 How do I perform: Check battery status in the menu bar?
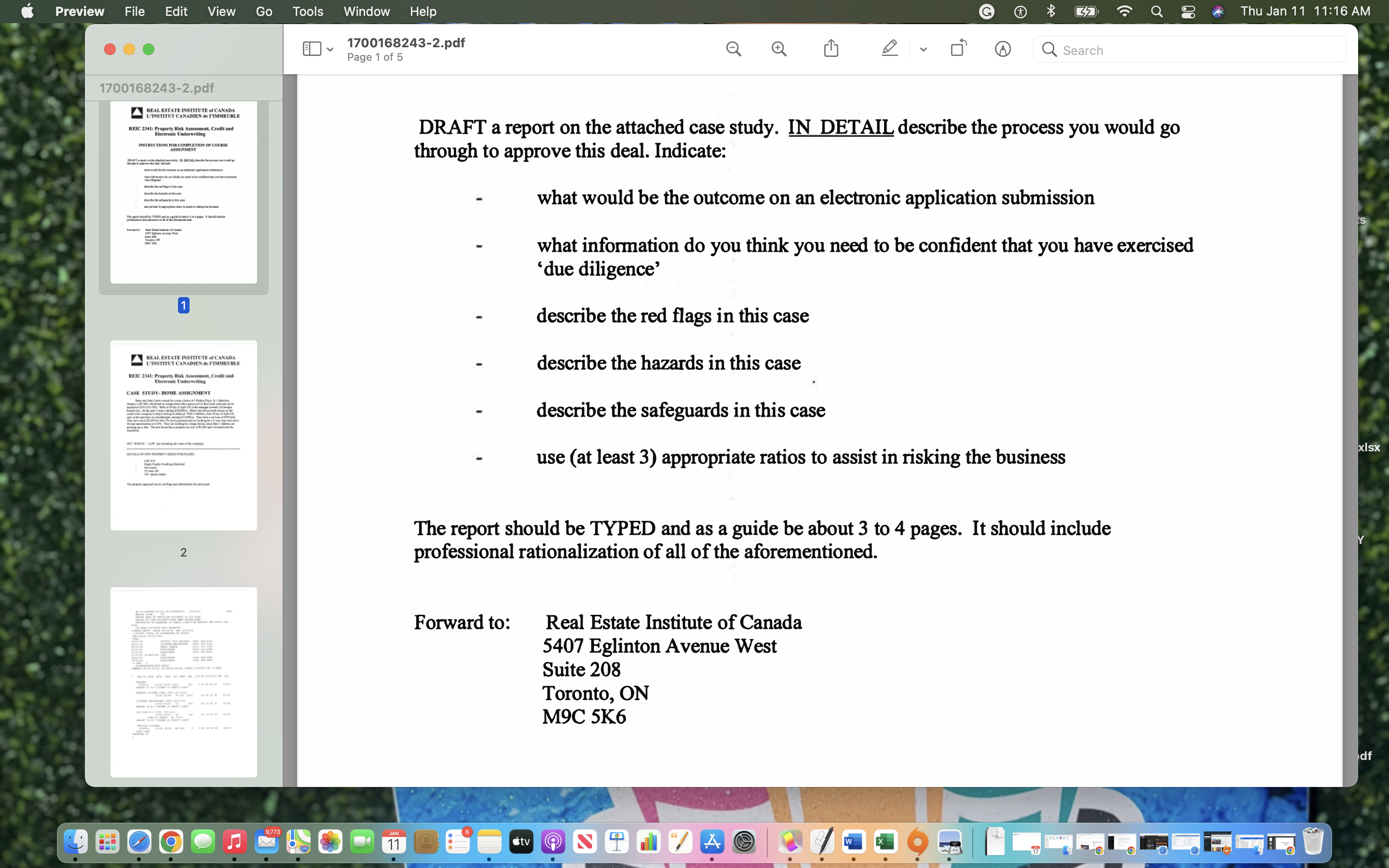[x=1086, y=11]
